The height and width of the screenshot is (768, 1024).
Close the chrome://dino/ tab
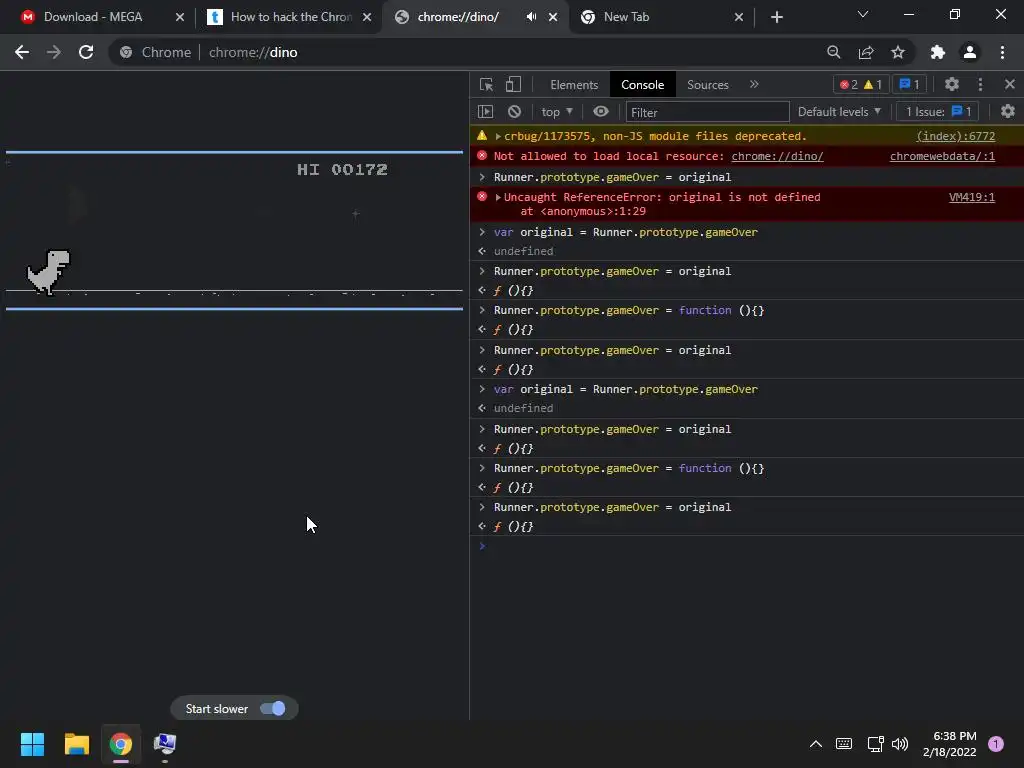coord(553,17)
